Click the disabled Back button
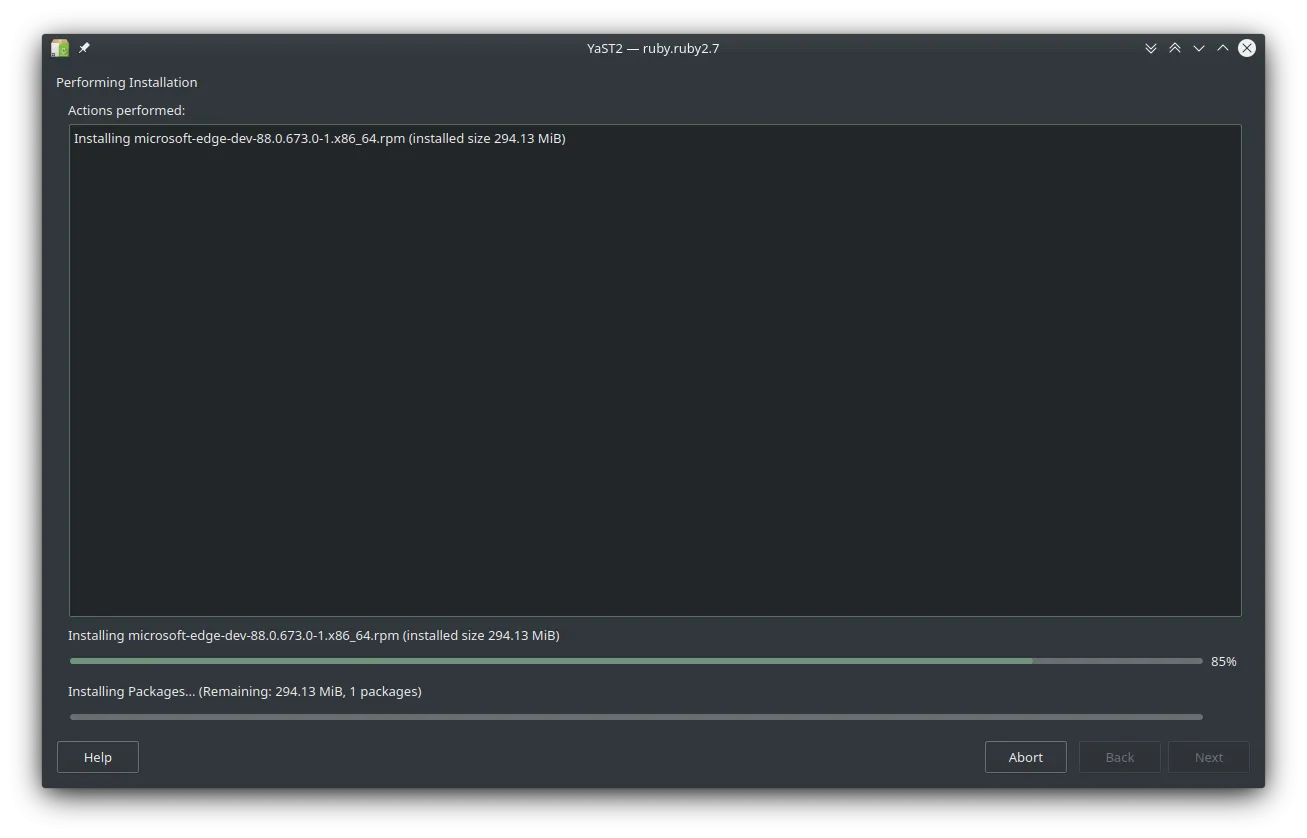Viewport: 1307px width, 838px height. [x=1119, y=757]
